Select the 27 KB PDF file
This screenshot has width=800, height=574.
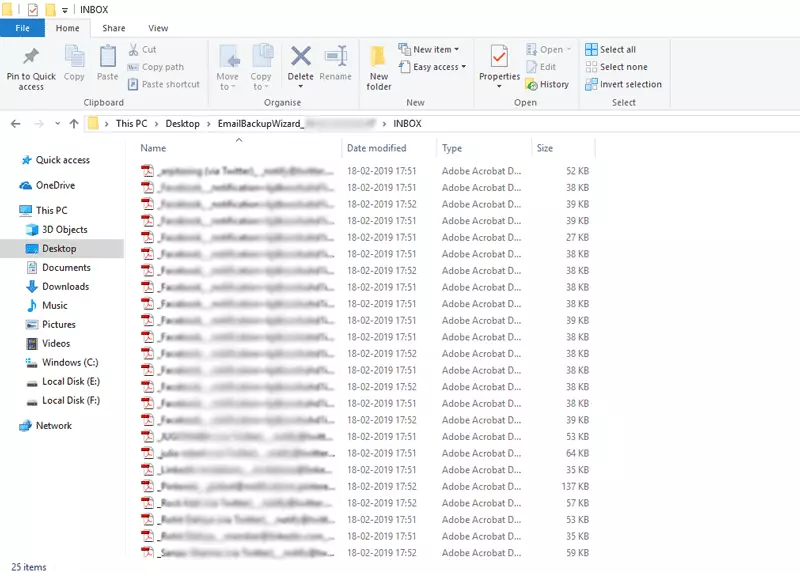coord(366,237)
